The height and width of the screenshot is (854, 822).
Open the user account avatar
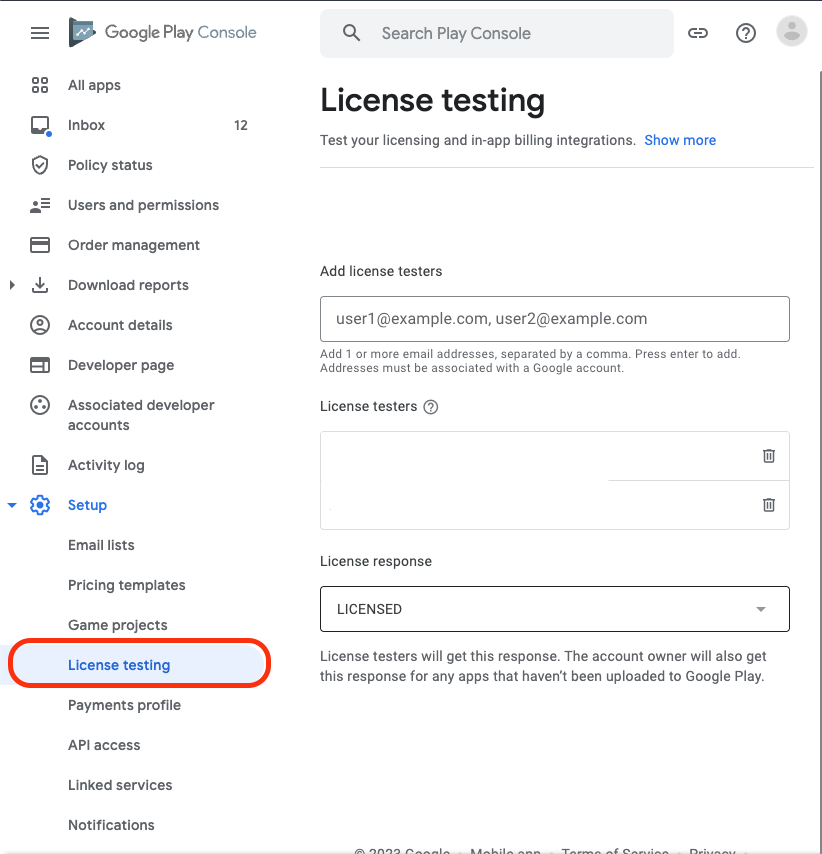click(792, 32)
